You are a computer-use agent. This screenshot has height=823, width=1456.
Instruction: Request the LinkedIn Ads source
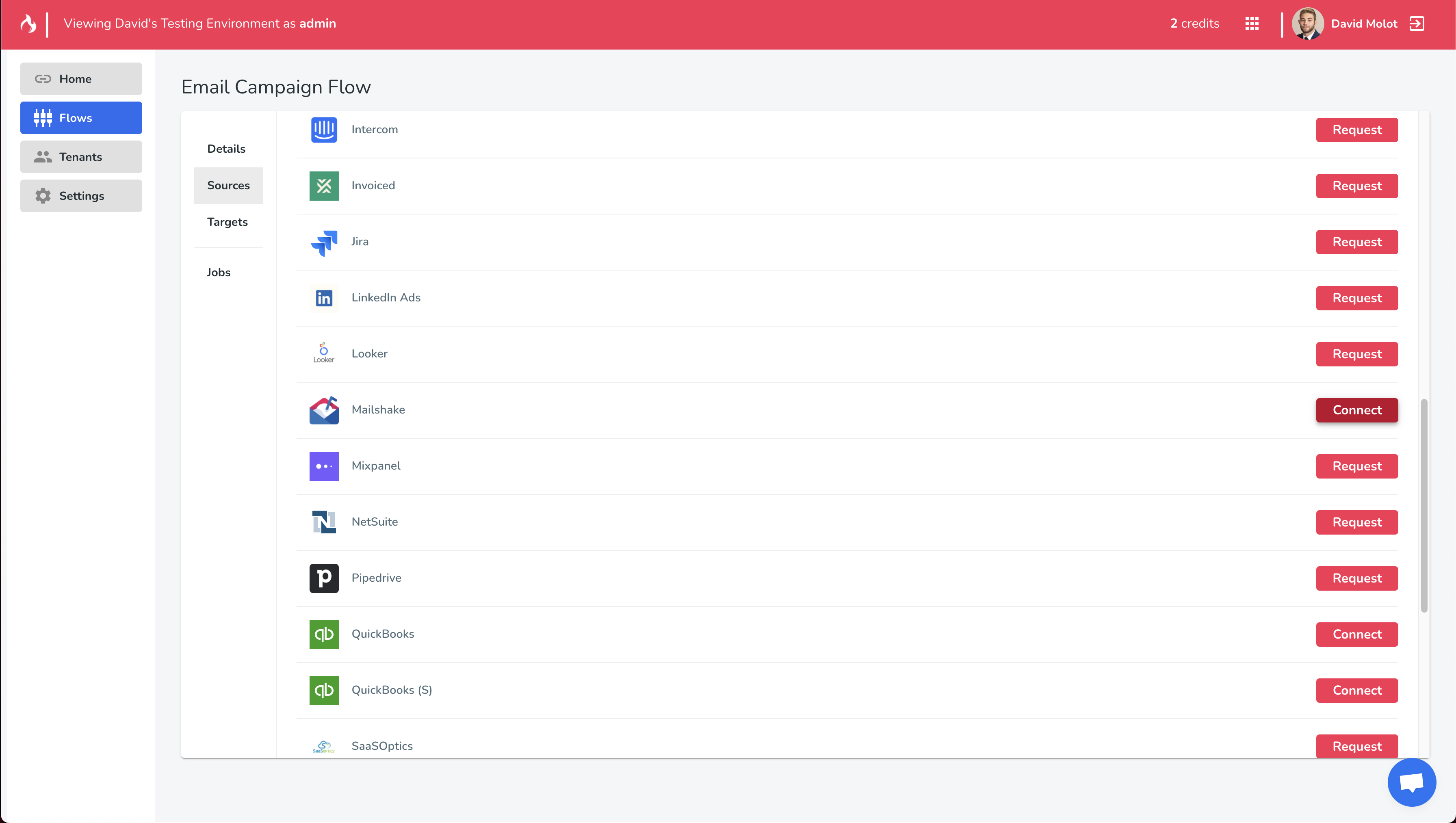[1356, 298]
